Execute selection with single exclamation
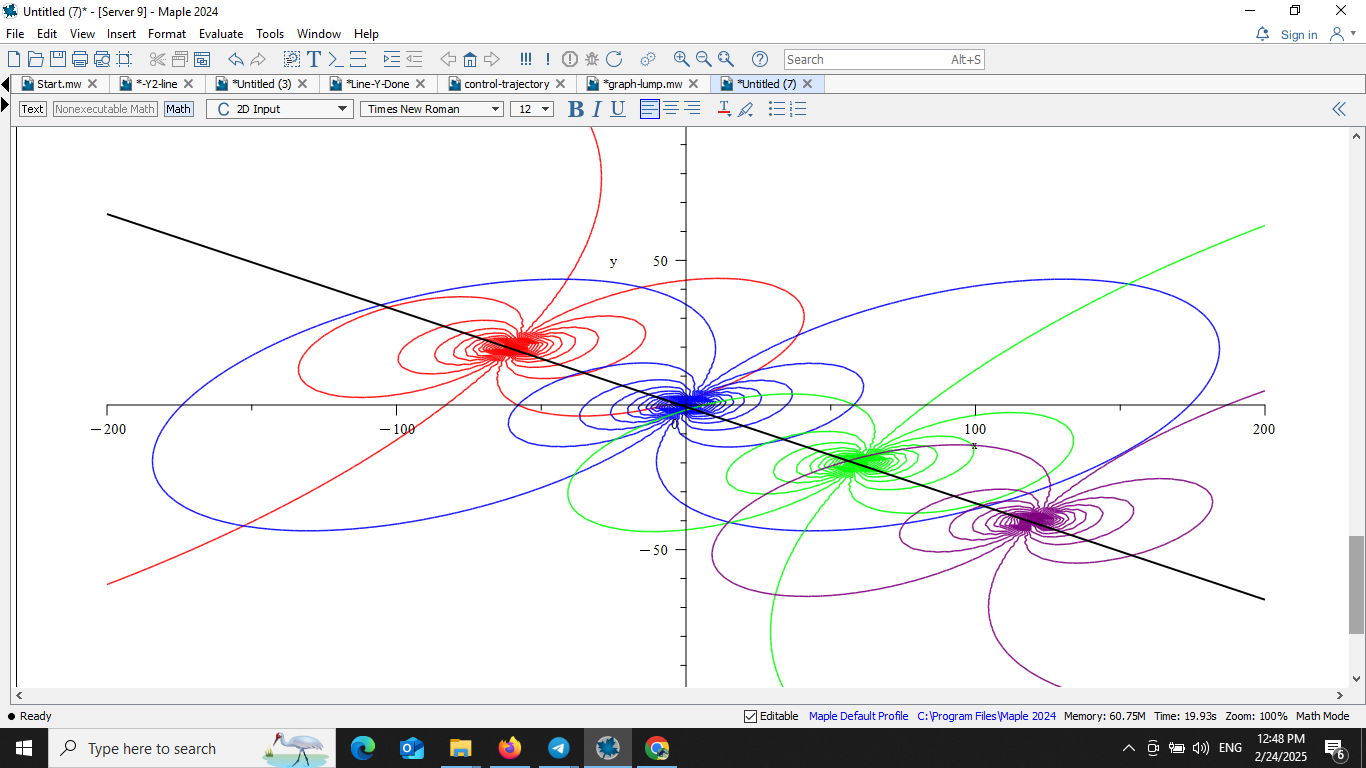1366x768 pixels. click(548, 59)
